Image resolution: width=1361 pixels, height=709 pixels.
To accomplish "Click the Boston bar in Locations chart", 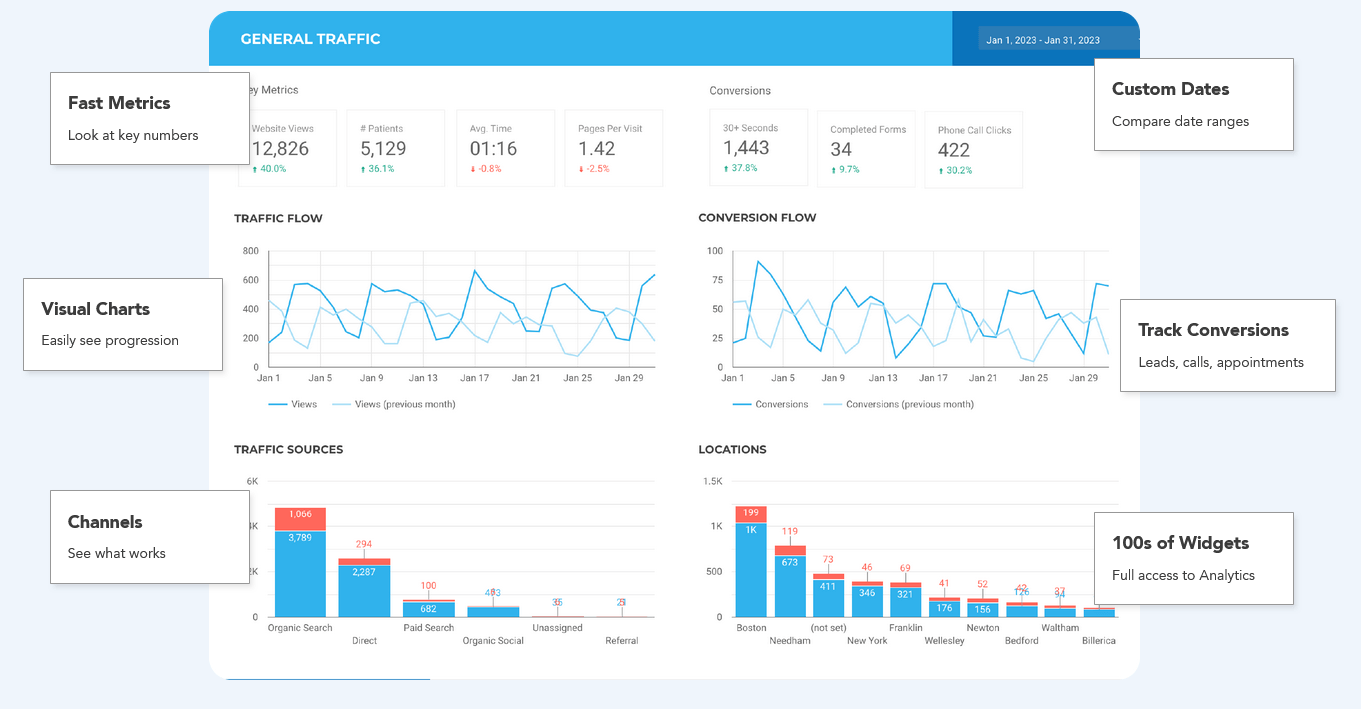I will click(751, 570).
